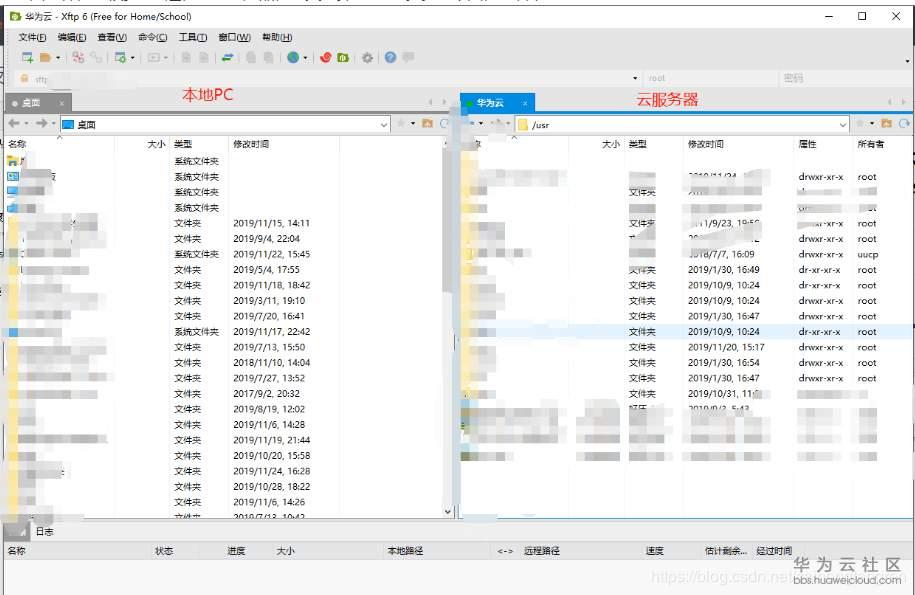Open Options with the gear icon

(367, 58)
